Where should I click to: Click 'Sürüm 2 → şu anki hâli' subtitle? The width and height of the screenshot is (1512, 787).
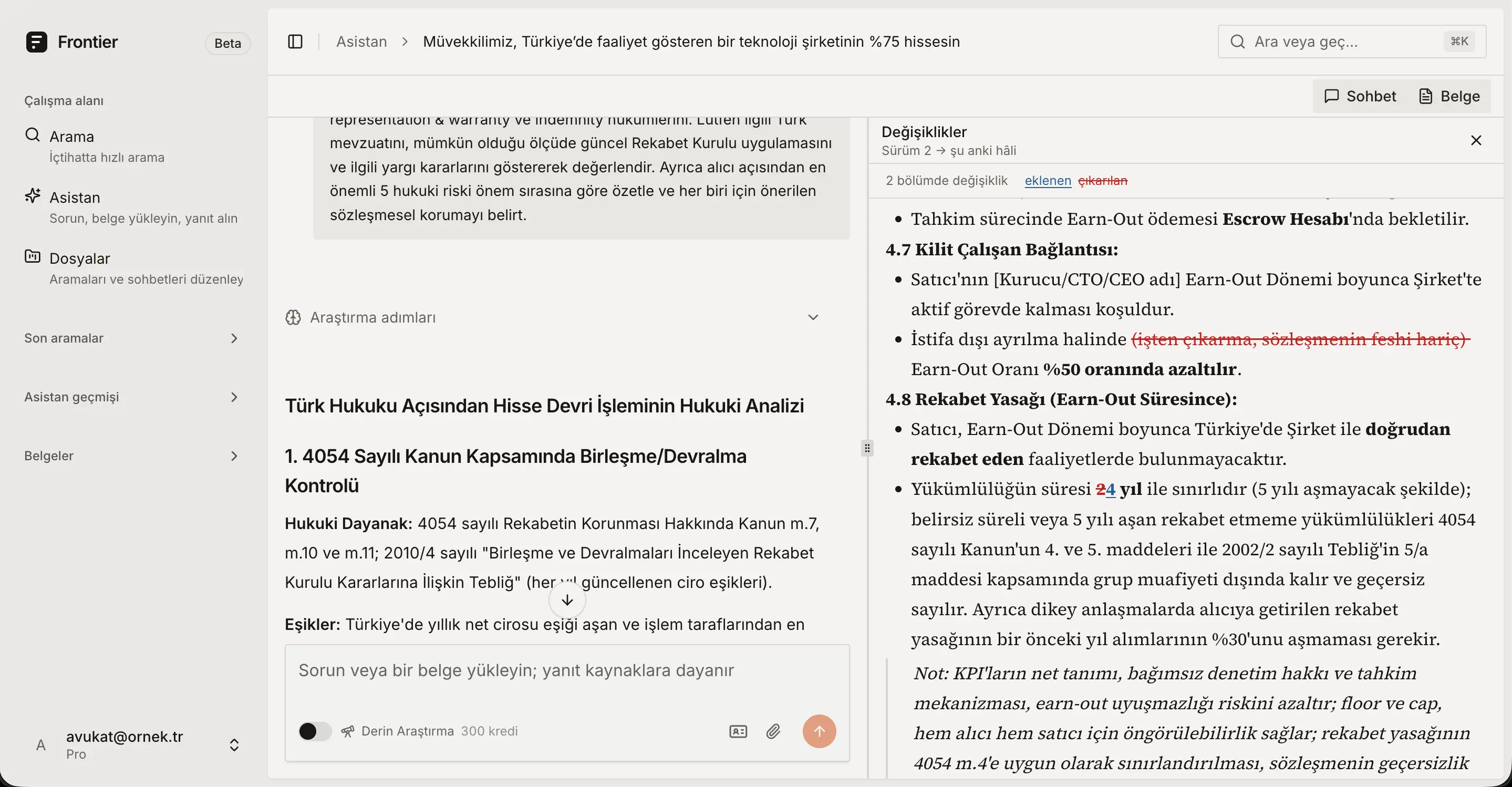click(948, 151)
